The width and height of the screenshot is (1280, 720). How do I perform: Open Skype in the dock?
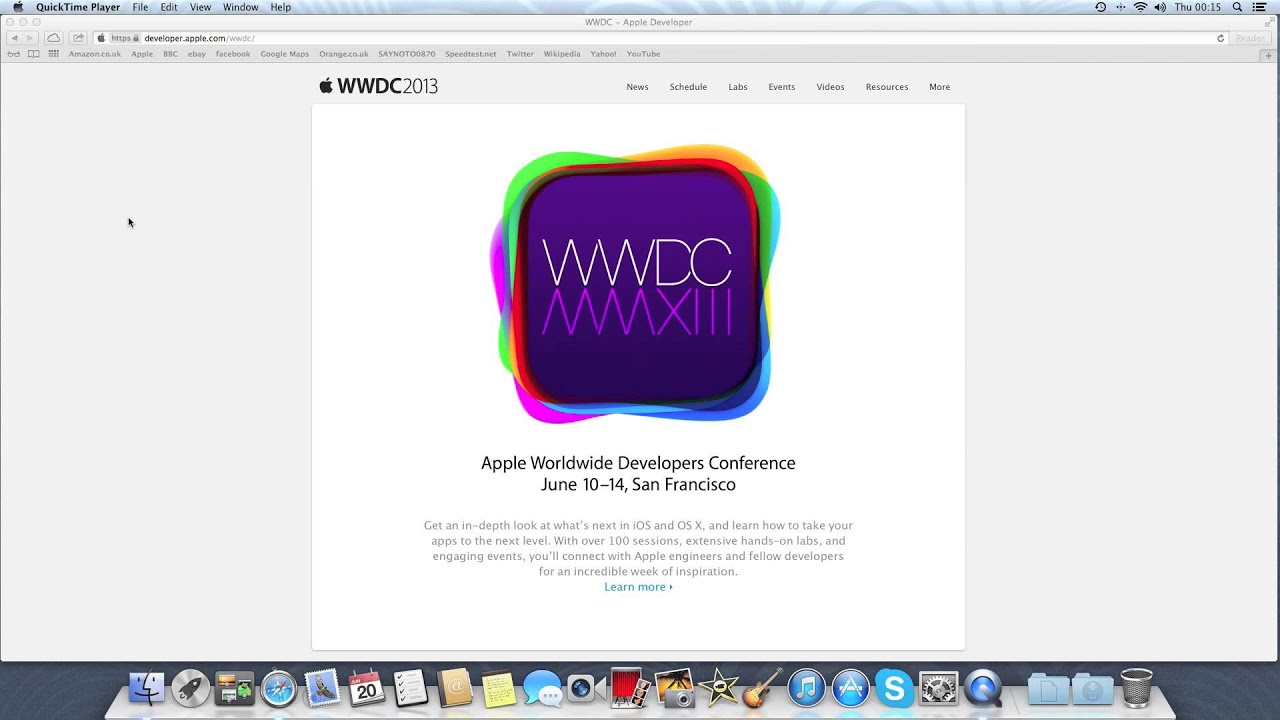point(894,688)
